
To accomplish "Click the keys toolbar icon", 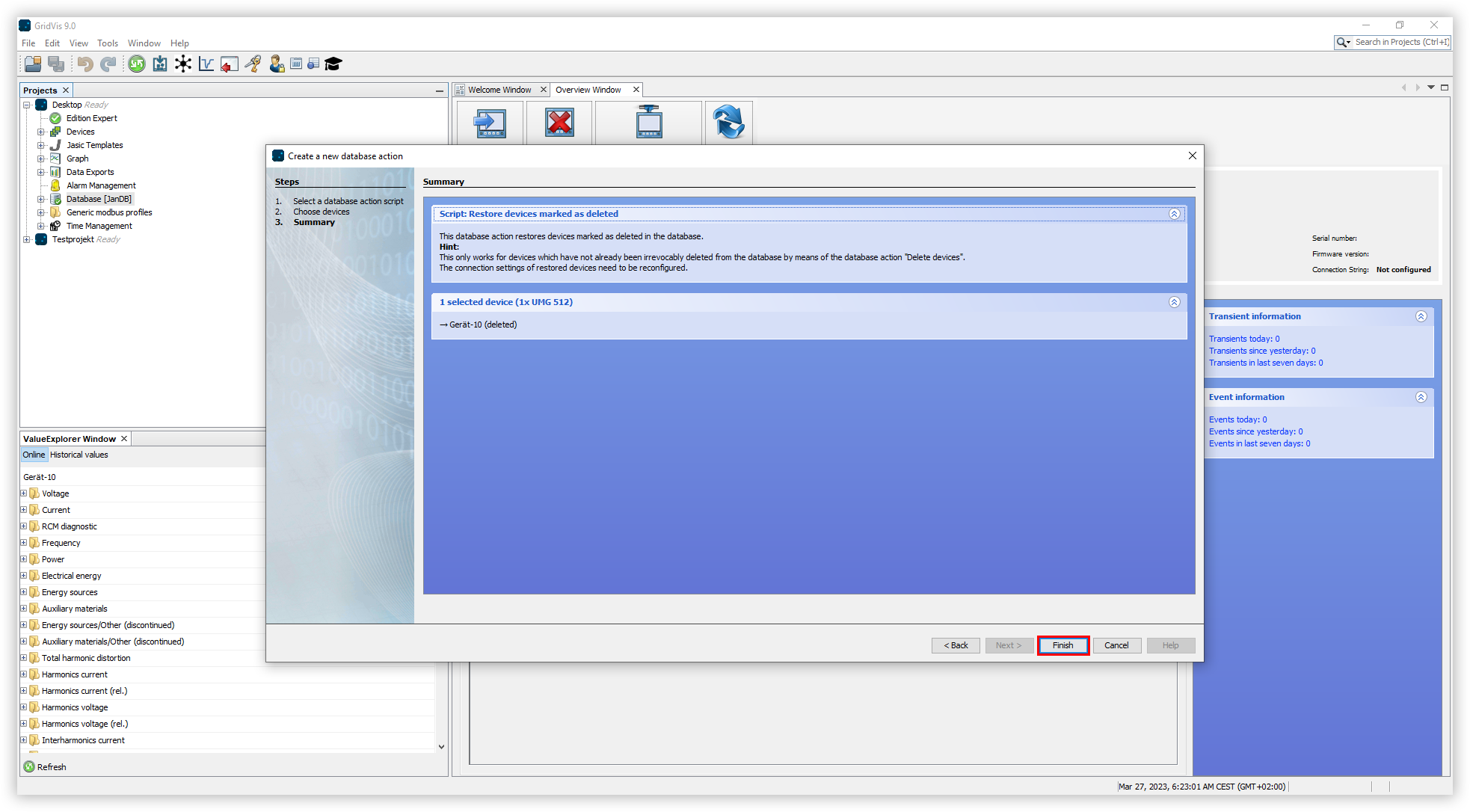I will [253, 64].
